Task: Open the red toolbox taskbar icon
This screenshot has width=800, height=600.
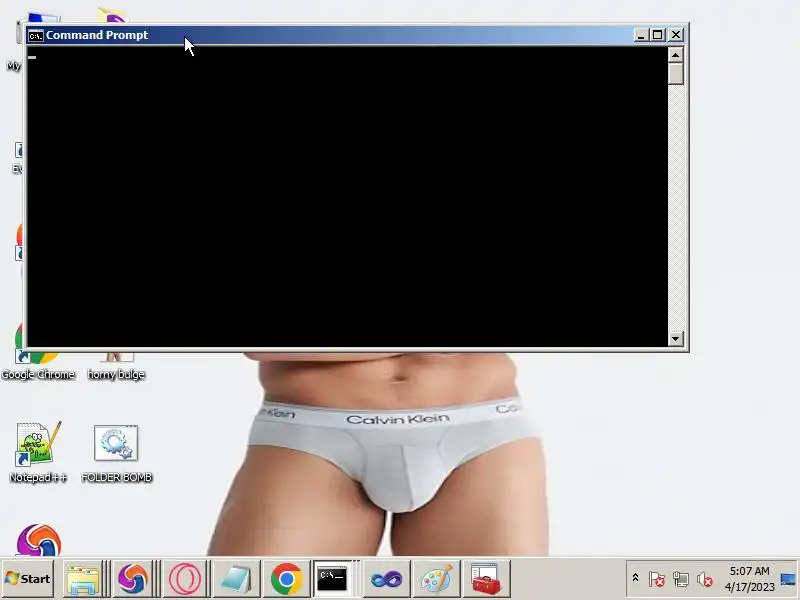Action: point(486,579)
